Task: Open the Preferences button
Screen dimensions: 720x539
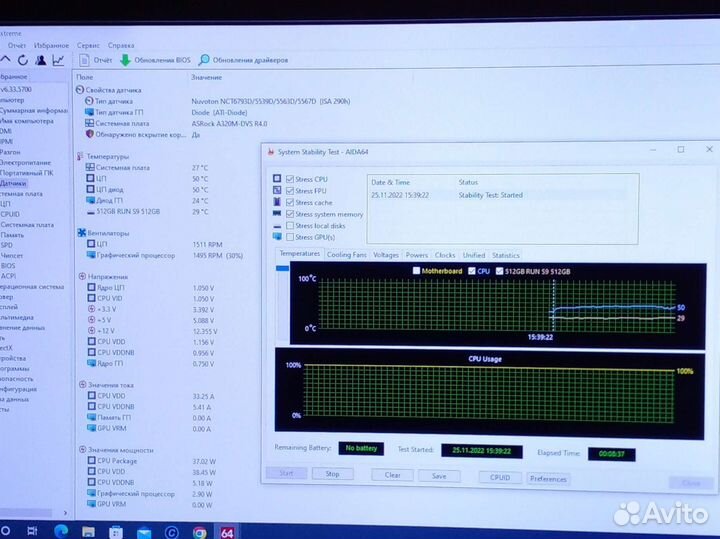Action: (548, 479)
